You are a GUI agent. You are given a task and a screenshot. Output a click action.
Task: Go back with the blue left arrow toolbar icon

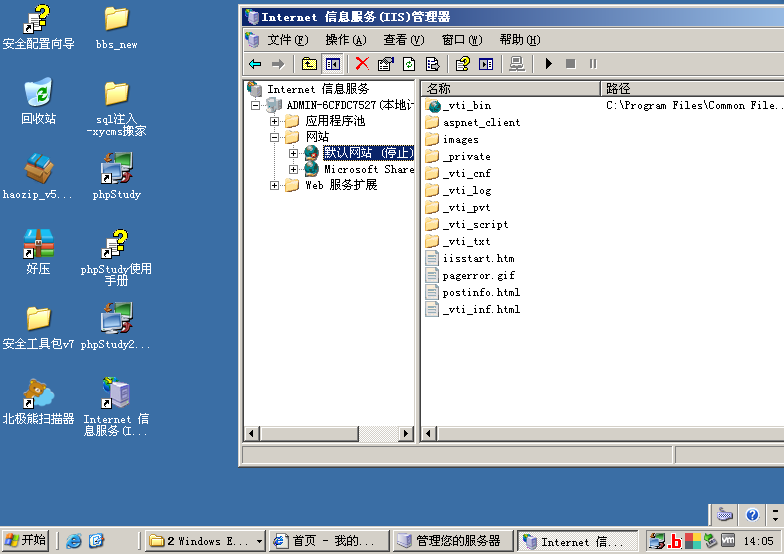click(x=255, y=64)
